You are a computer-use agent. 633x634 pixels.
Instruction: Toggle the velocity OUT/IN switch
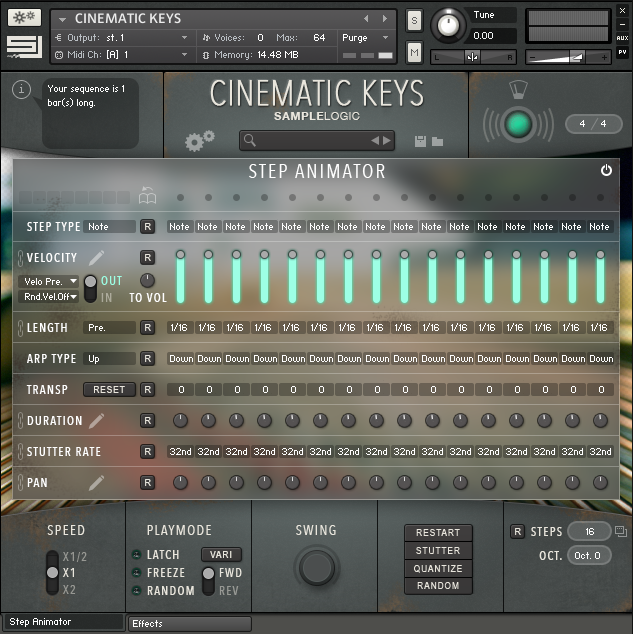tap(90, 288)
